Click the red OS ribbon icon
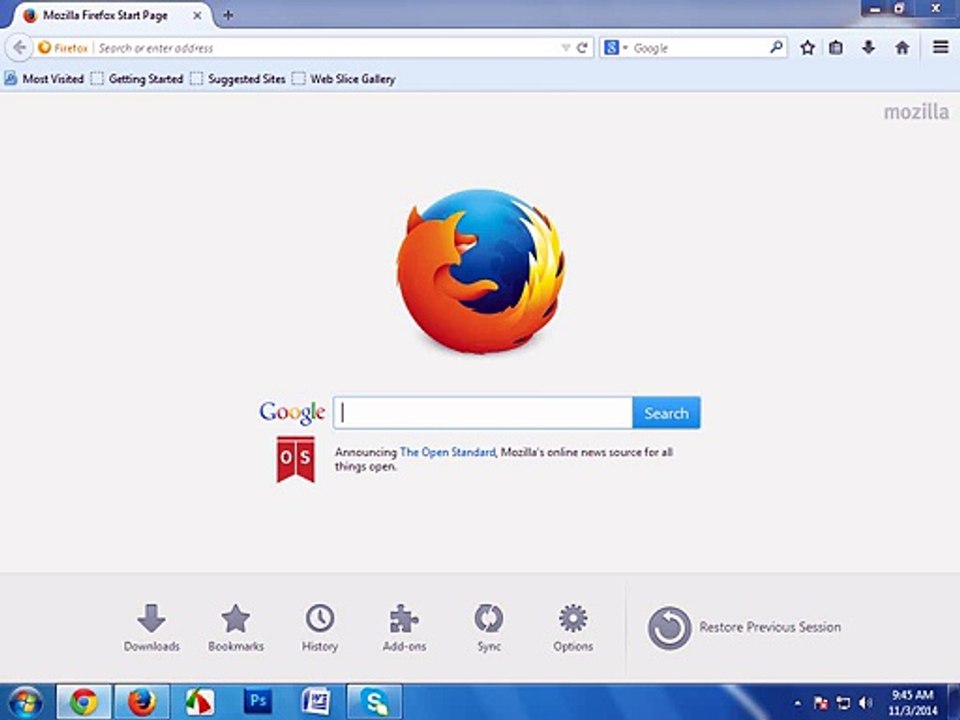 [x=296, y=459]
